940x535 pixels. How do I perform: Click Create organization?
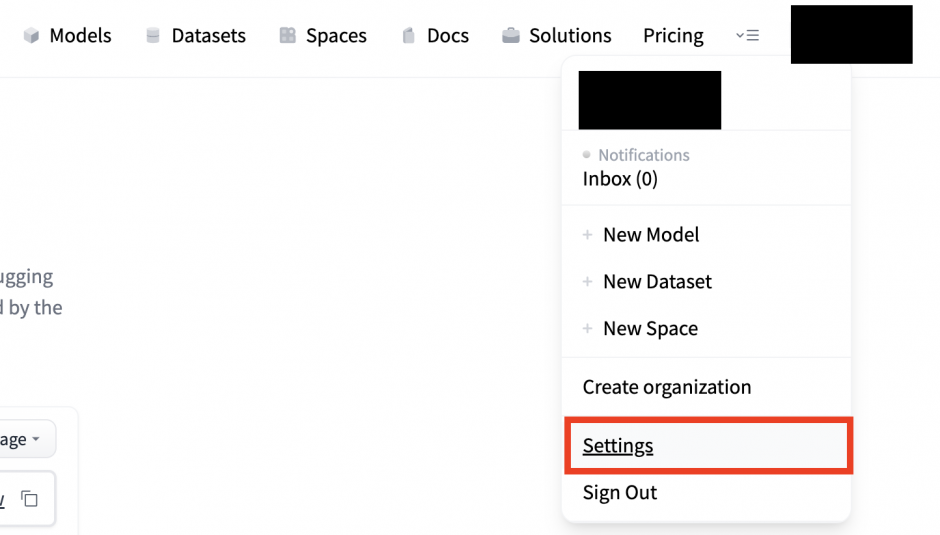click(x=667, y=387)
